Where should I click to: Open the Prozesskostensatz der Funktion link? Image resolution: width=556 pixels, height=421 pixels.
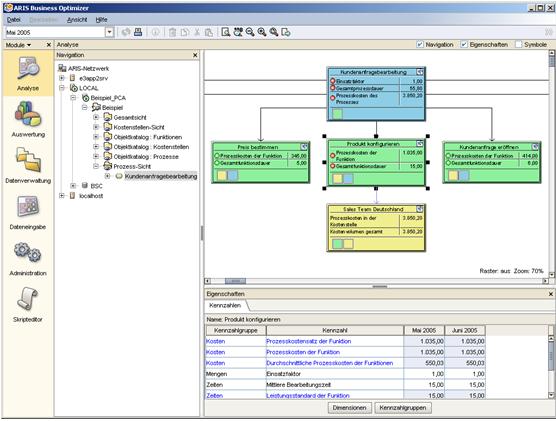[x=308, y=341]
